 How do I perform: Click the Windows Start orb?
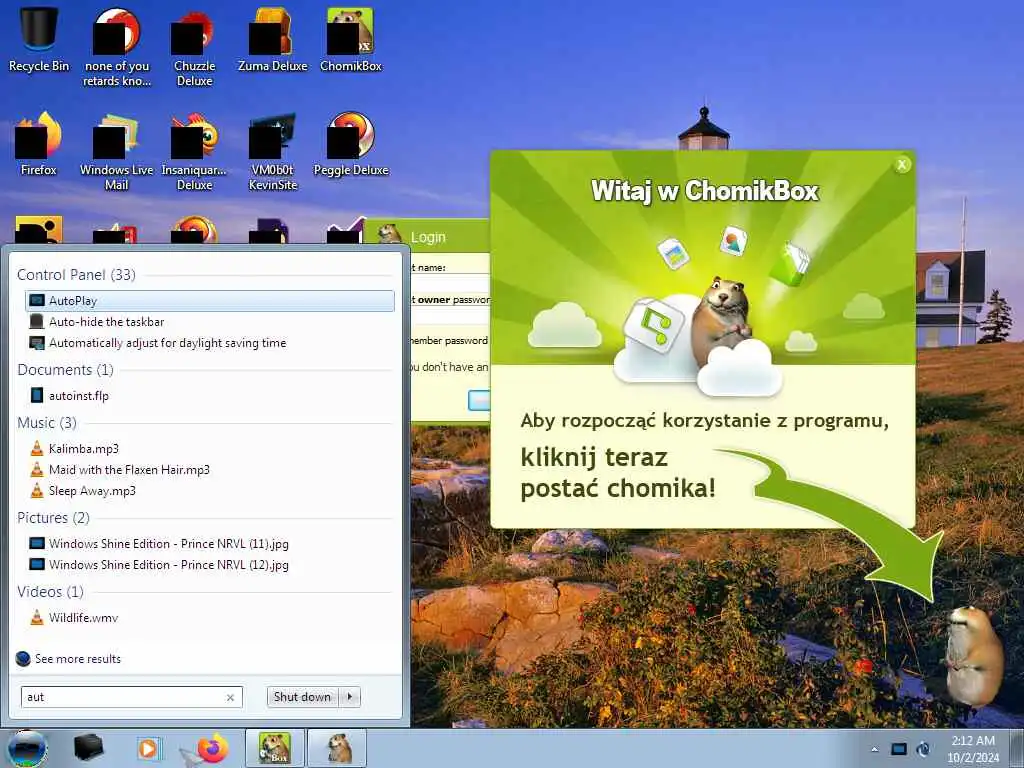27,748
